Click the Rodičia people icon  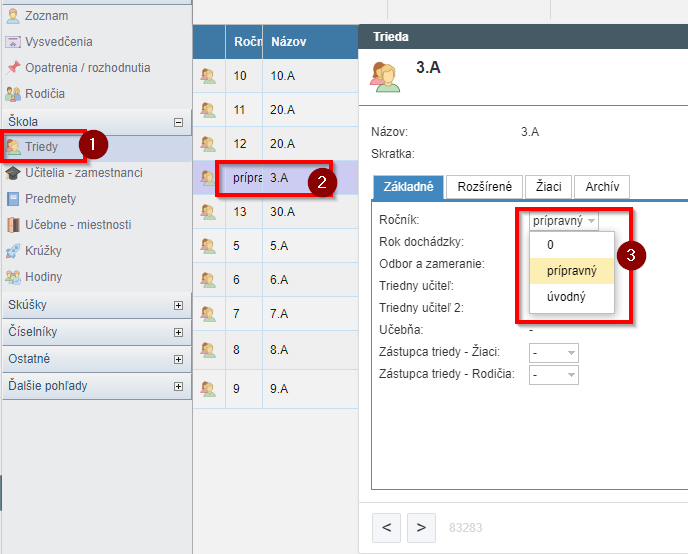pos(13,94)
